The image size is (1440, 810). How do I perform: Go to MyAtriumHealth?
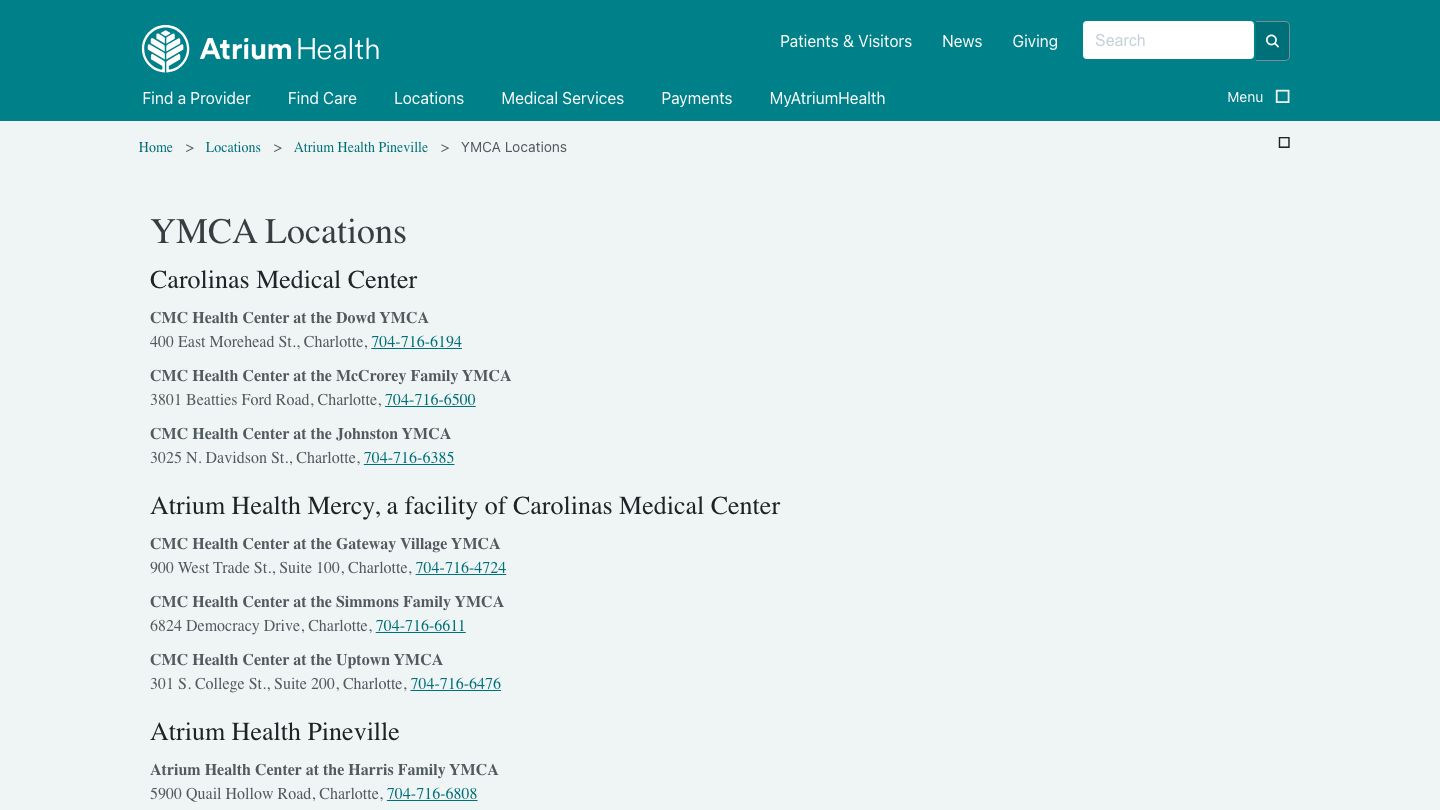[x=827, y=98]
